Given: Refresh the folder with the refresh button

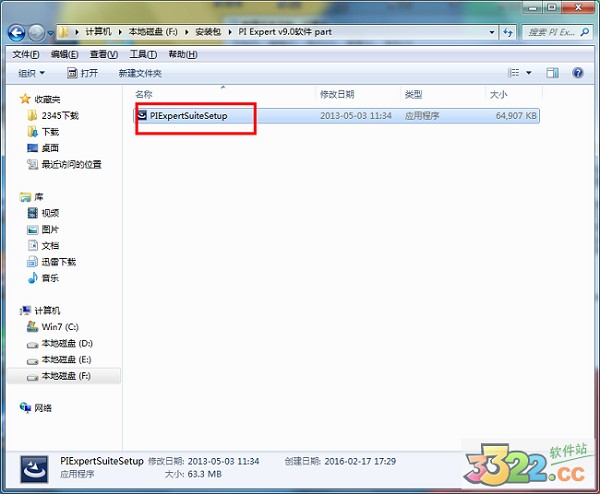Looking at the screenshot, I should (x=508, y=33).
